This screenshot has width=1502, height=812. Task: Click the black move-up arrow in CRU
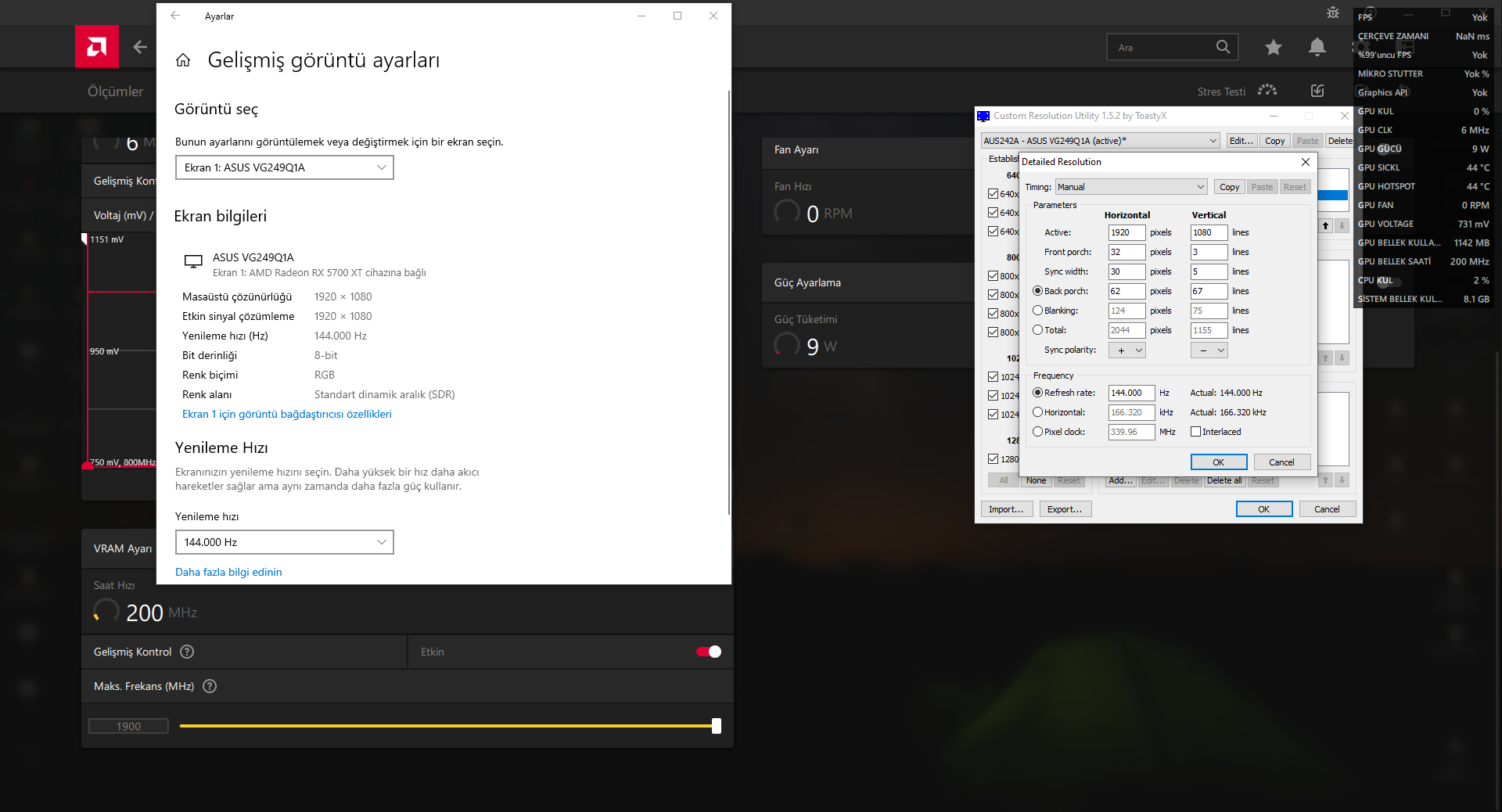coord(1325,226)
